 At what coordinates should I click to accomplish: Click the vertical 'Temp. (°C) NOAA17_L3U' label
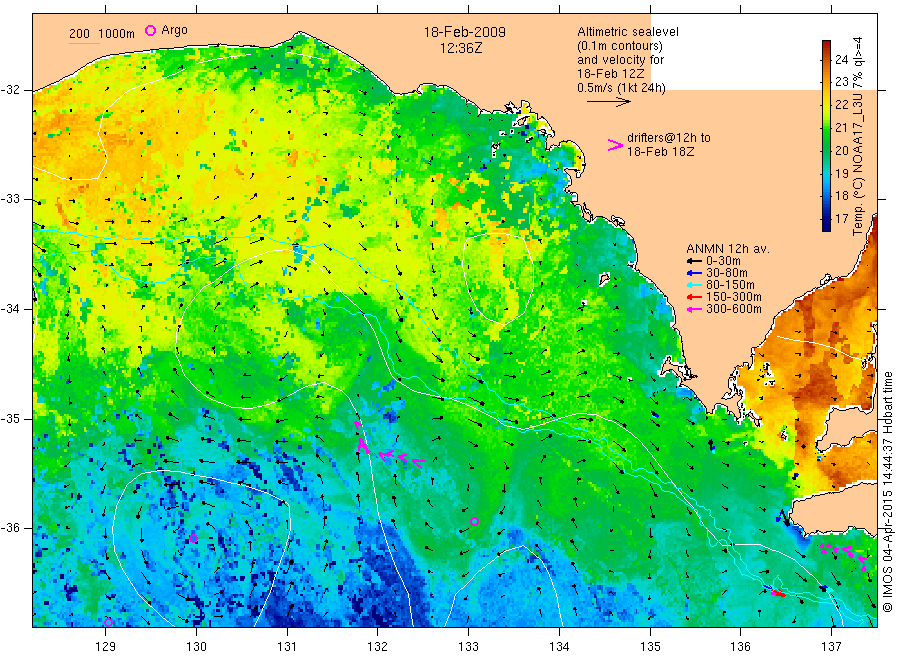(x=858, y=136)
